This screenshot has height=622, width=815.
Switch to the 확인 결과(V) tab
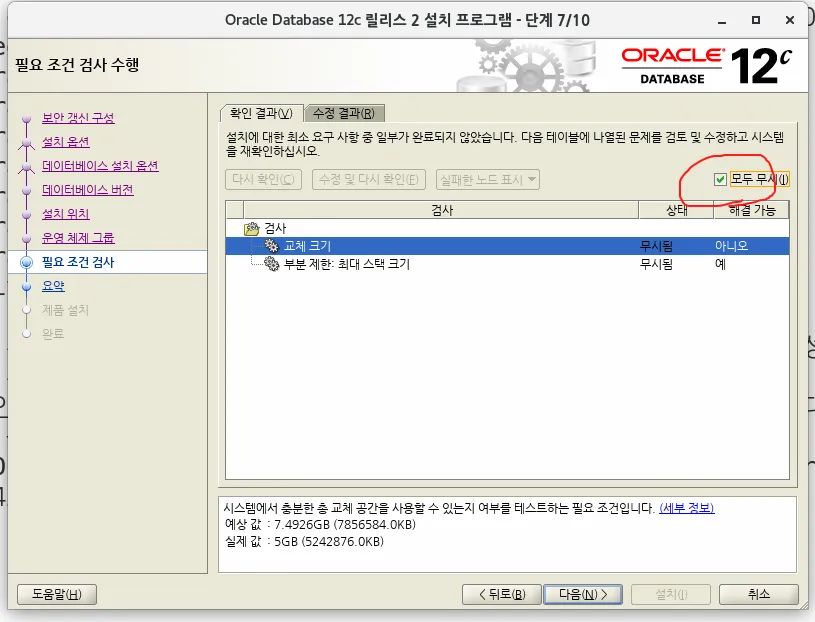(261, 113)
